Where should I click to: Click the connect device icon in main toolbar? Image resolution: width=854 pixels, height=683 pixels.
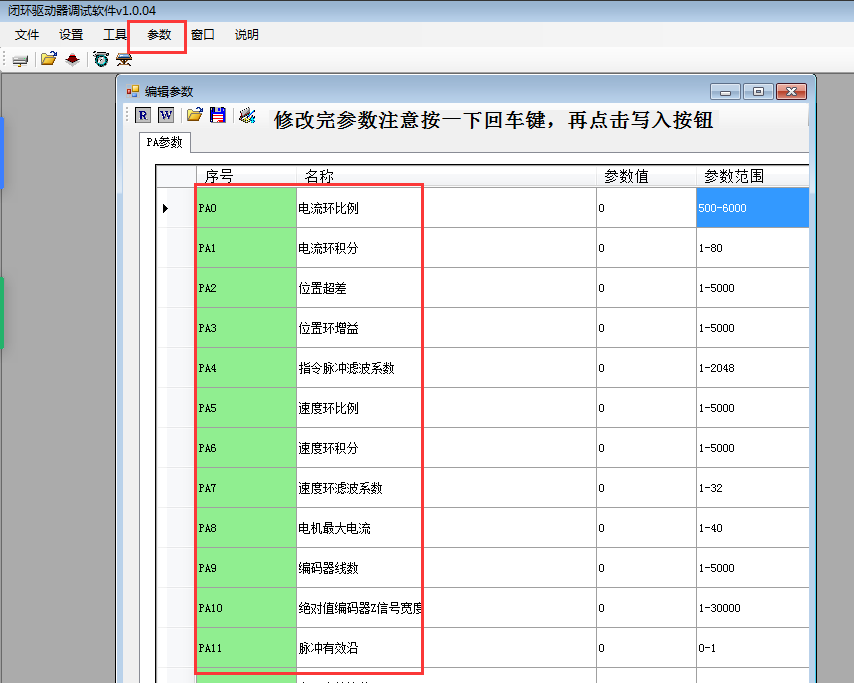coord(20,60)
